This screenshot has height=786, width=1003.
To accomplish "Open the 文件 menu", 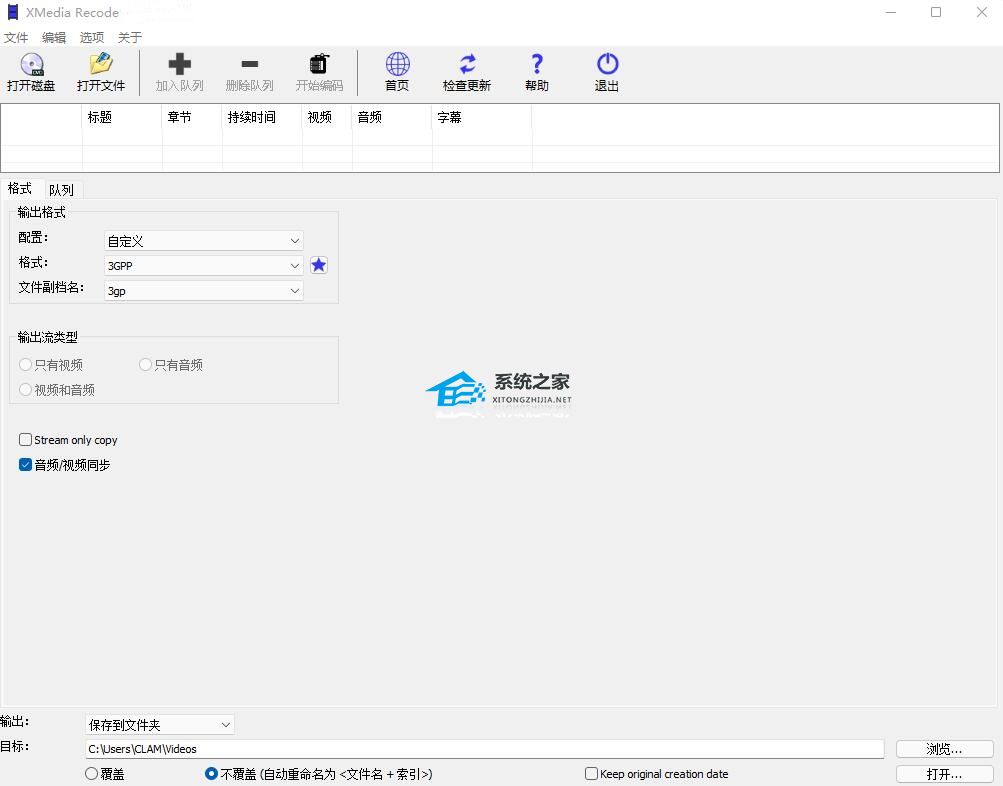I will coord(16,38).
